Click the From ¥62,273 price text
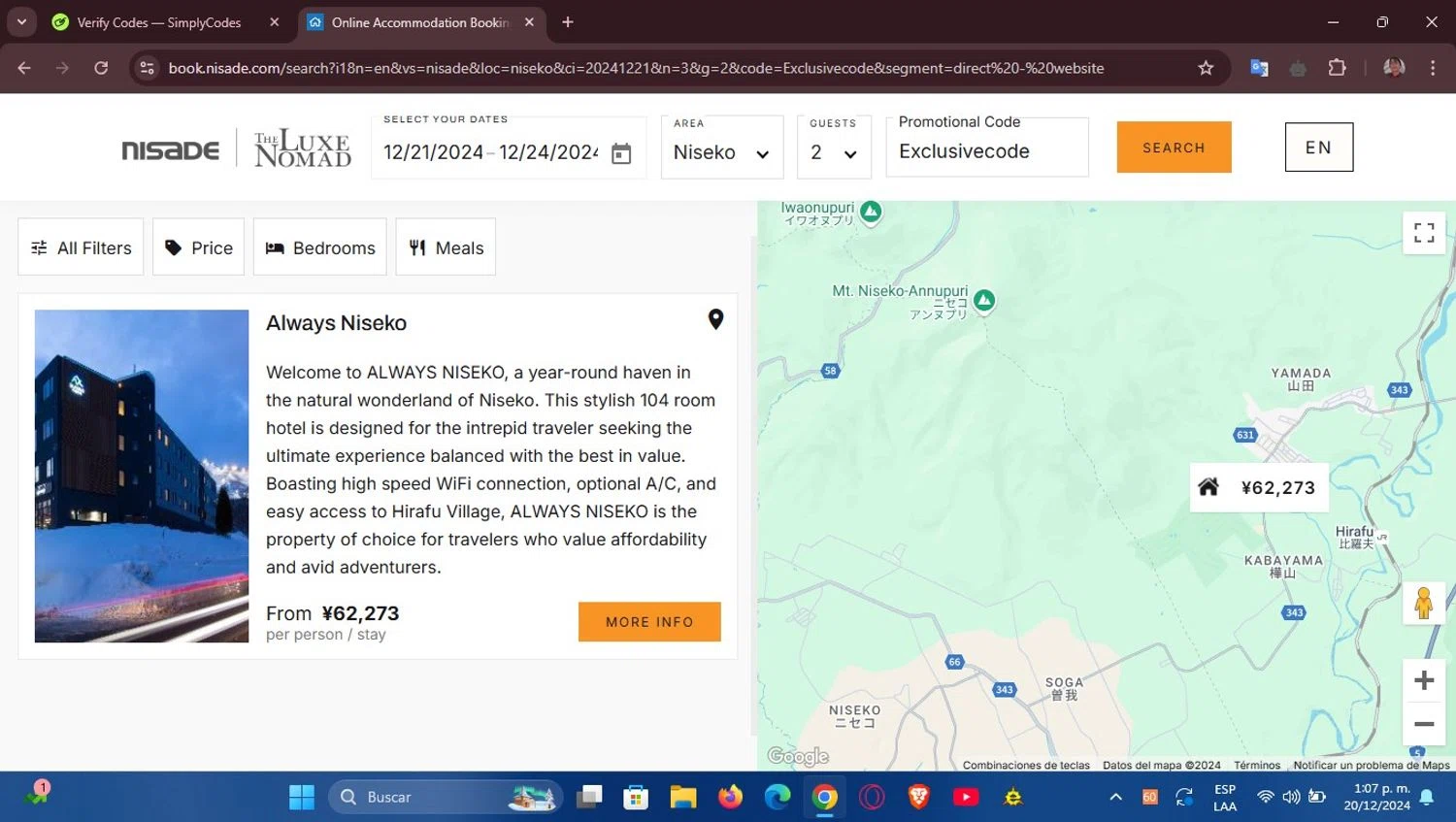The height and width of the screenshot is (822, 1456). click(333, 613)
